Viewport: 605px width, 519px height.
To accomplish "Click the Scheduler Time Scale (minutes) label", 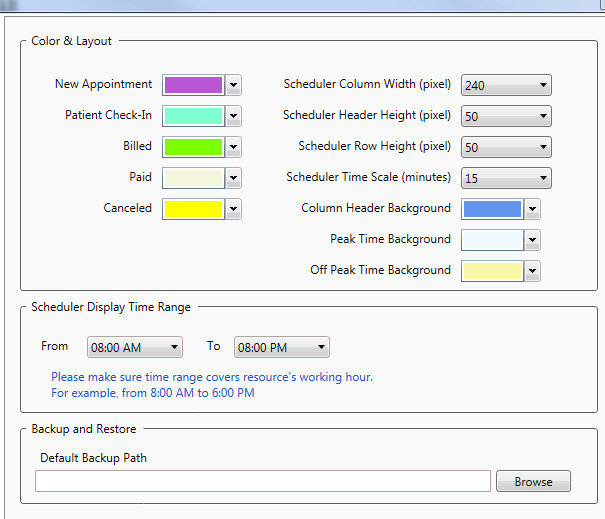I will pyautogui.click(x=368, y=177).
